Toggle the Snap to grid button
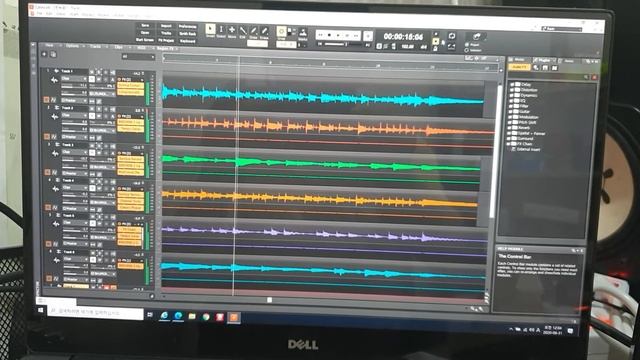 point(281,32)
